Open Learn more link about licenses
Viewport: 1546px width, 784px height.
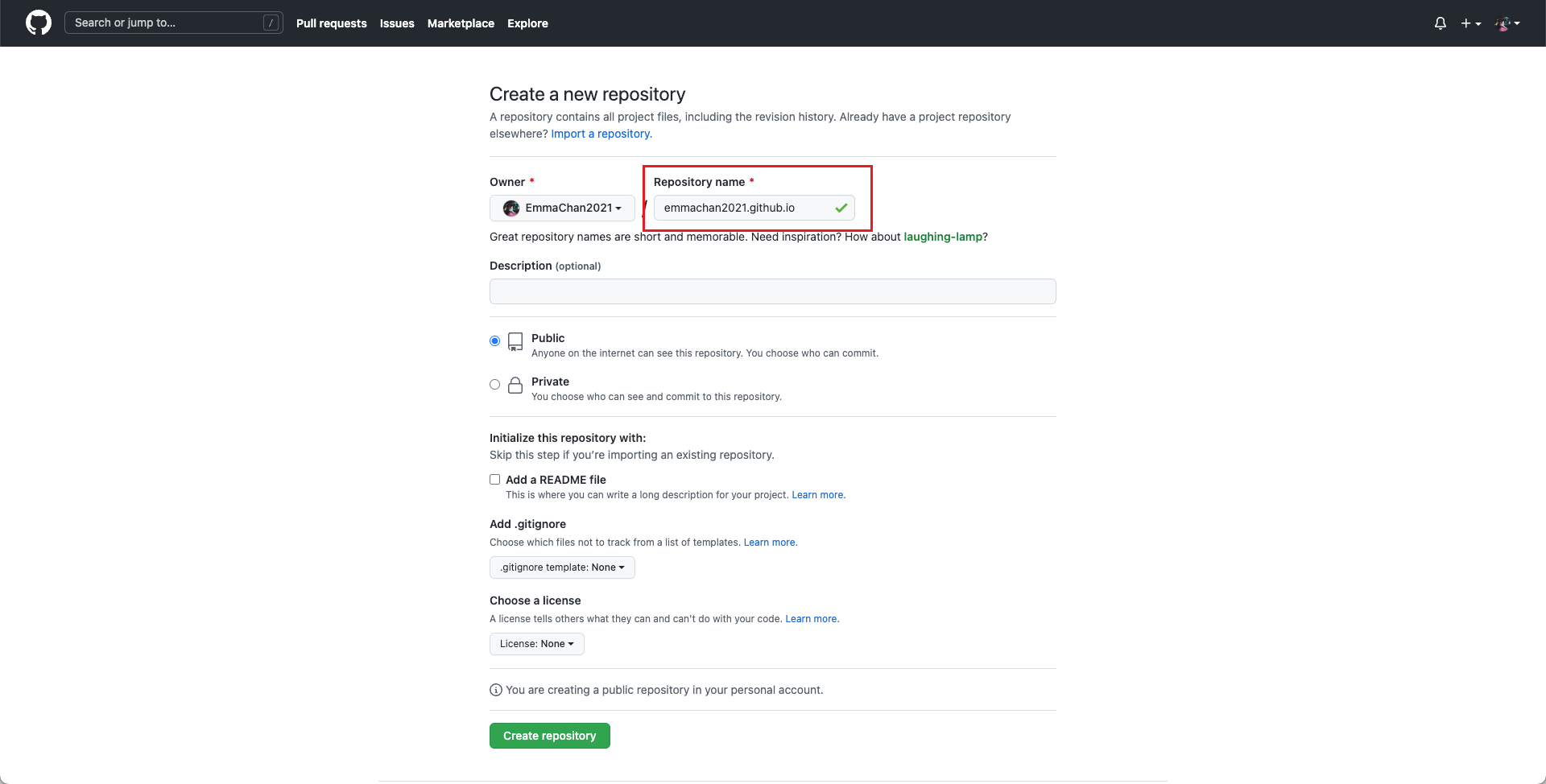point(812,619)
